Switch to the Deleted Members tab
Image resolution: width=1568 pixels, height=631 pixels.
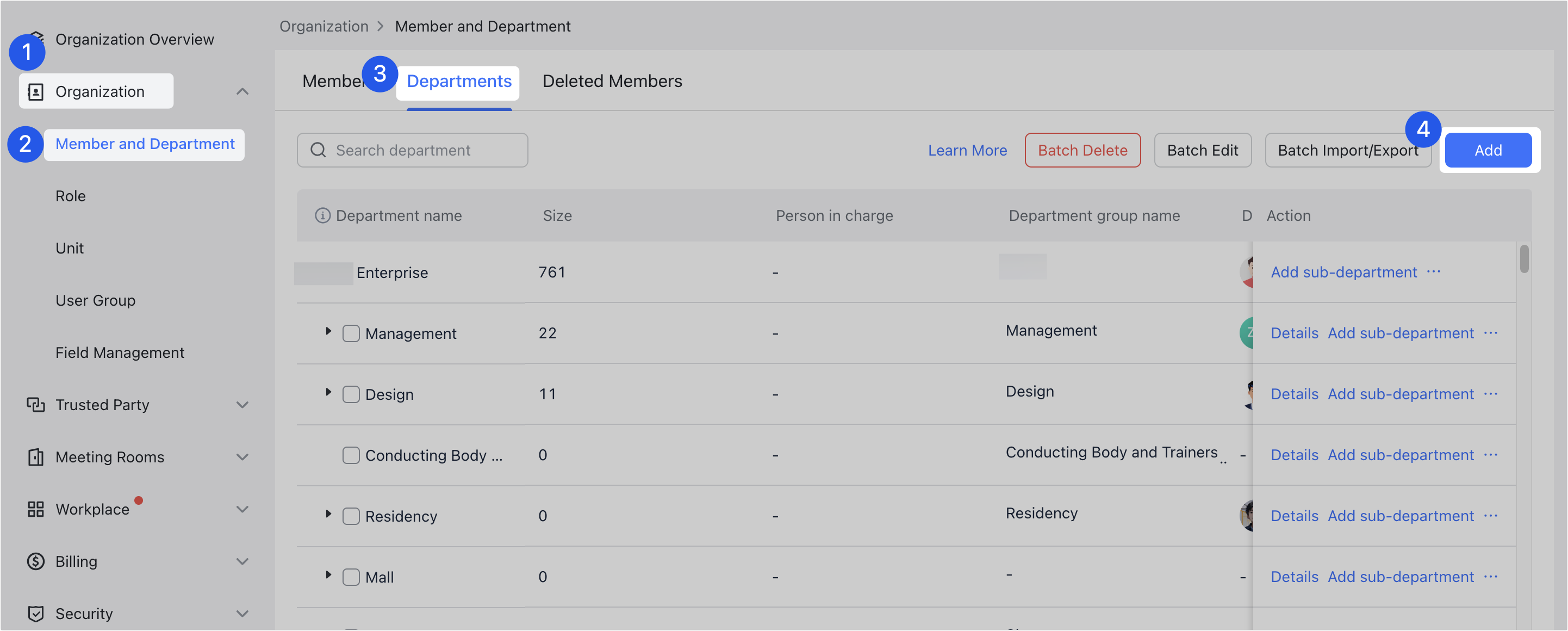coord(612,81)
